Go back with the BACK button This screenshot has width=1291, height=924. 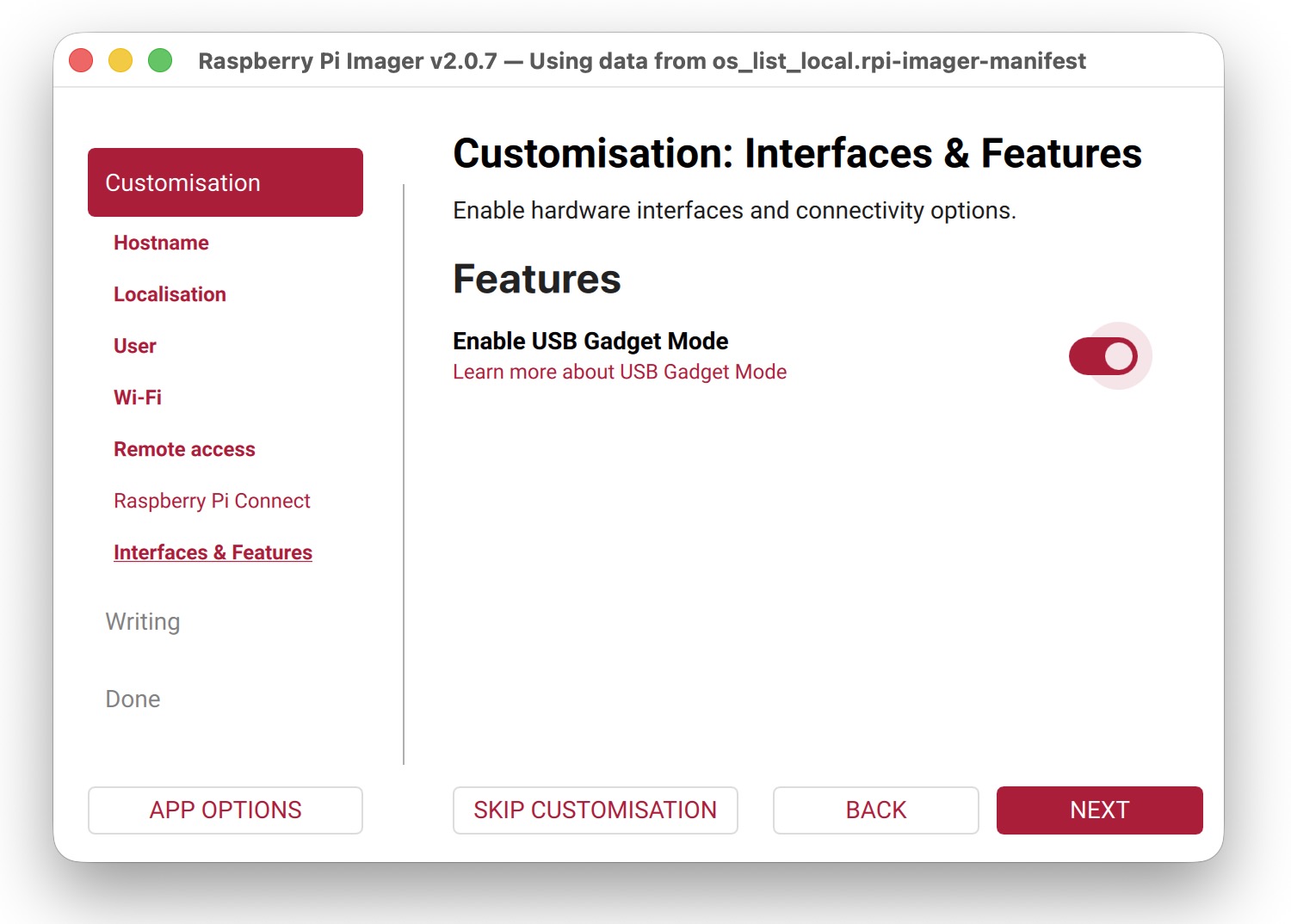[x=875, y=810]
